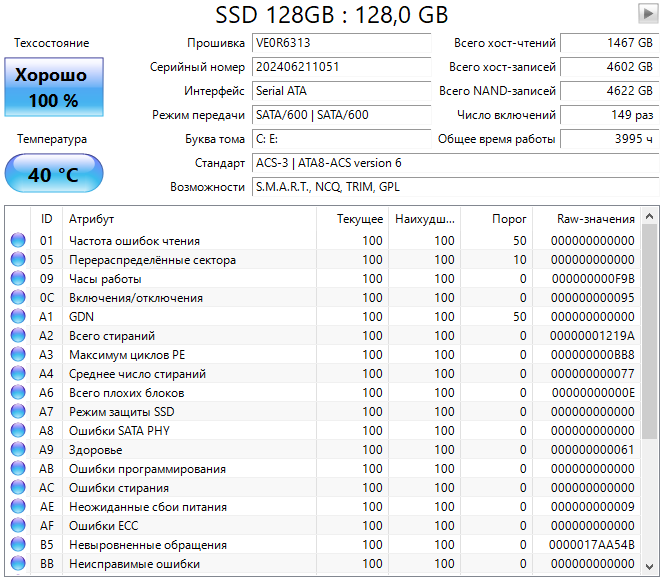
Task: Click the status circle for Часы работы
Action: (x=18, y=278)
